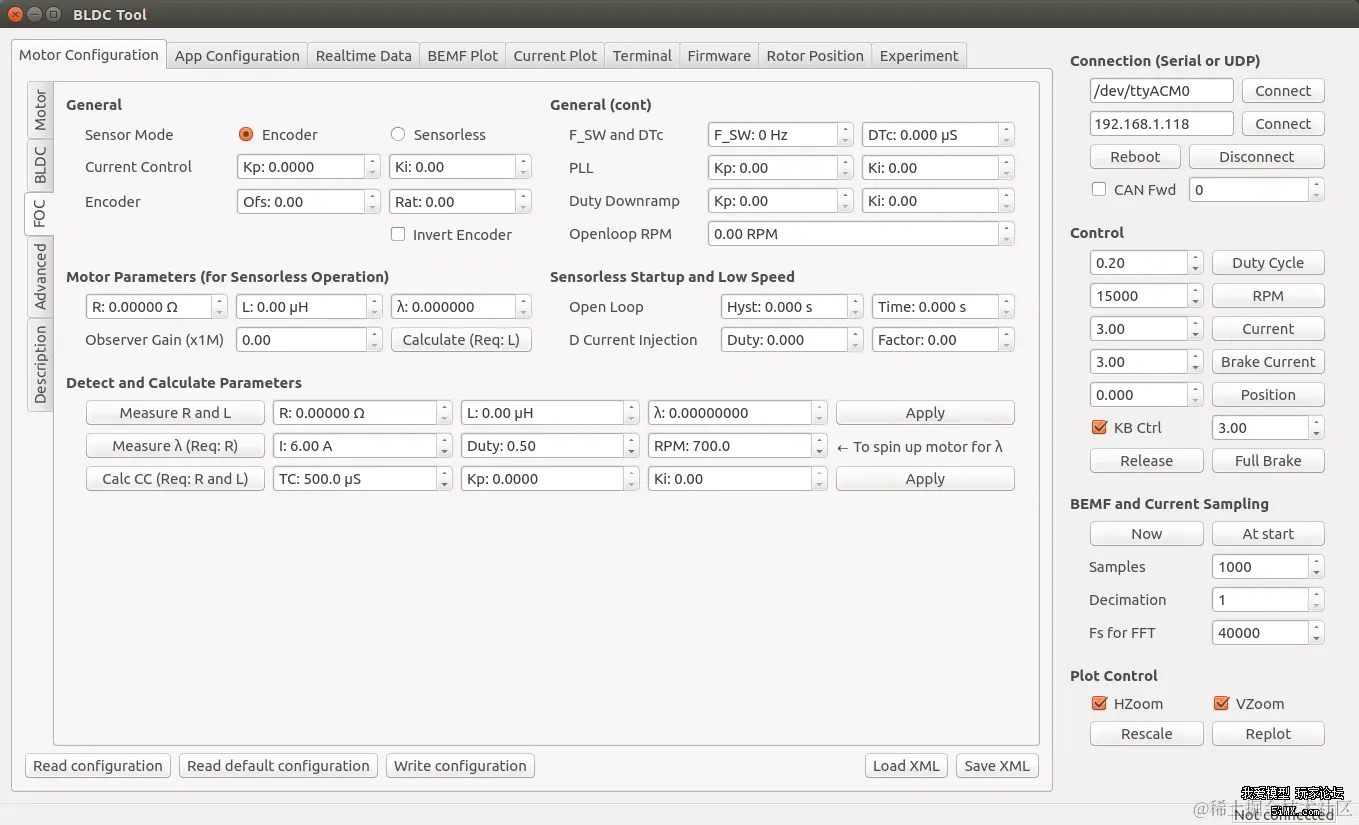This screenshot has height=825, width=1359.
Task: Click the Release button
Action: click(x=1146, y=461)
